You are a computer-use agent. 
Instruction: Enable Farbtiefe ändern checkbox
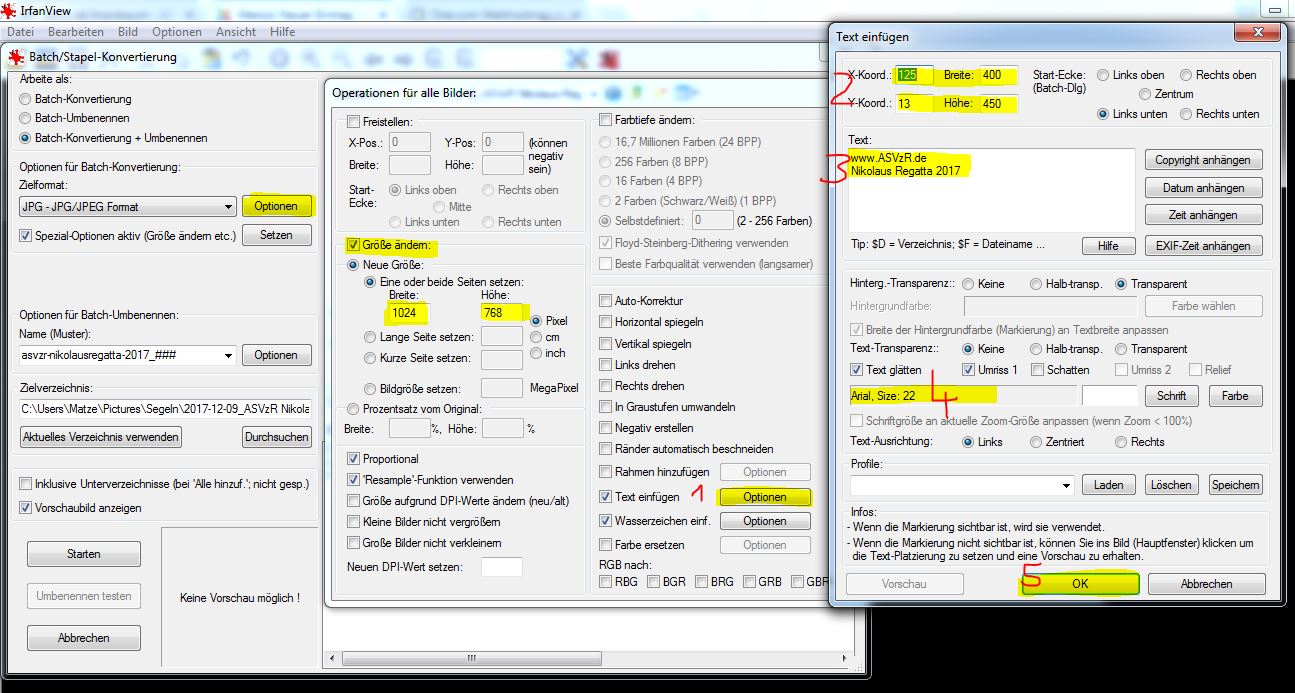tap(606, 120)
